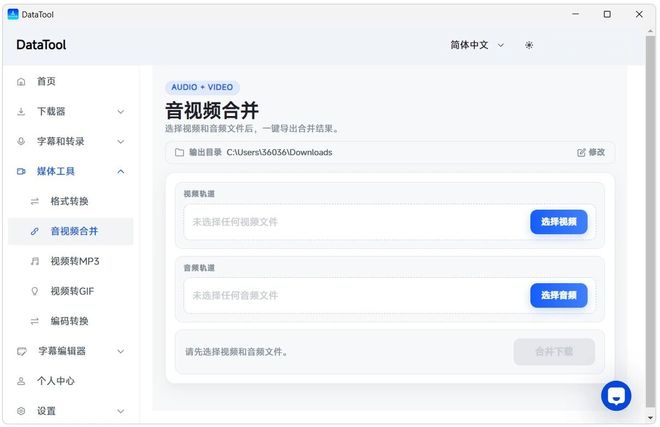Toggle the light/dark theme sun icon
This screenshot has height=427, width=660.
coord(529,45)
